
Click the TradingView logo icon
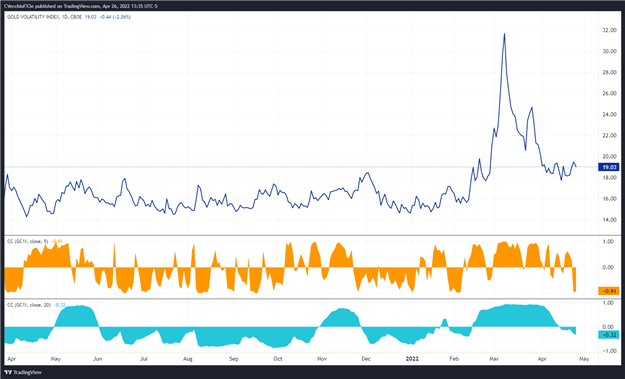[8, 372]
